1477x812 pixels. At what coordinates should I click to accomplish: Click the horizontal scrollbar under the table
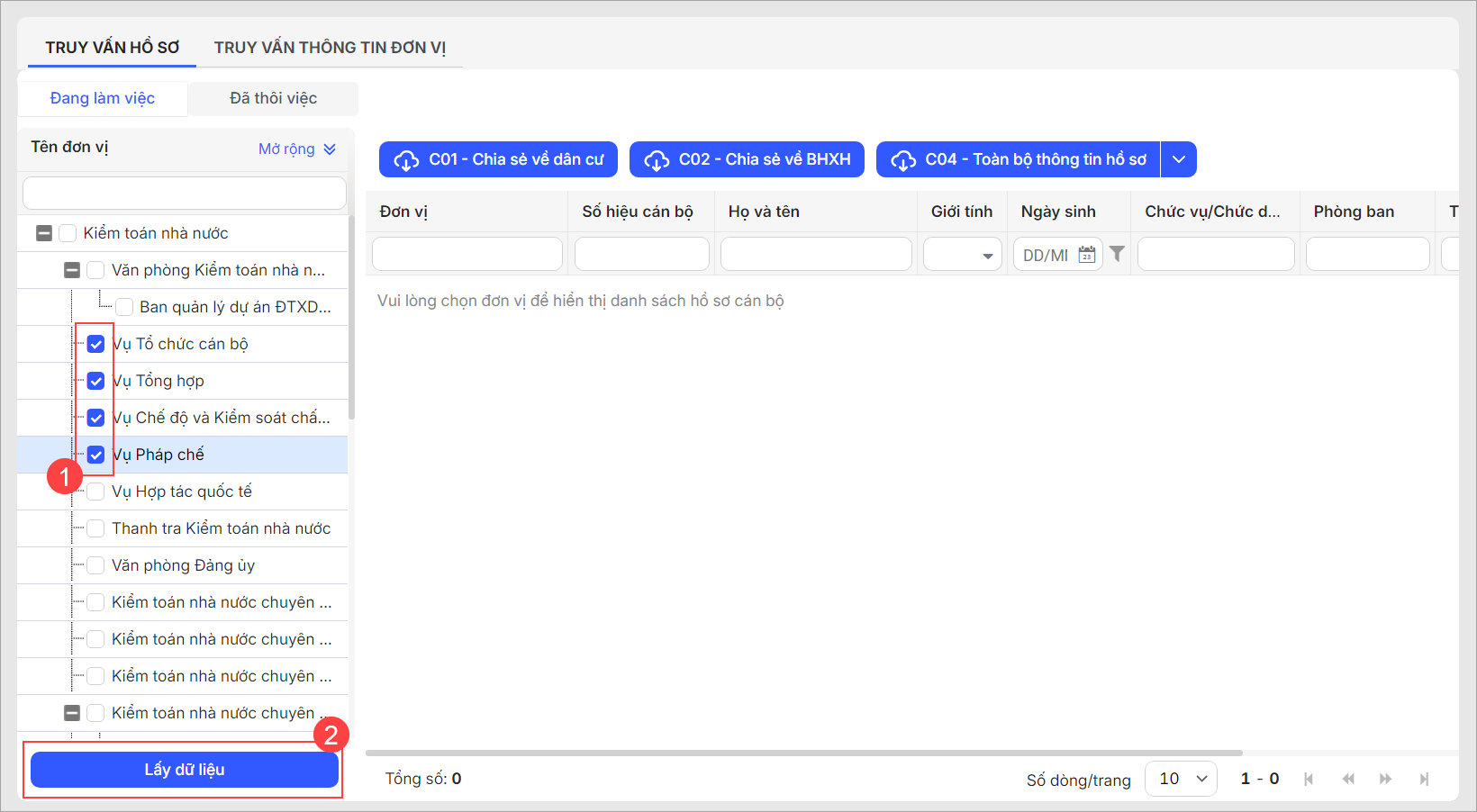[803, 753]
